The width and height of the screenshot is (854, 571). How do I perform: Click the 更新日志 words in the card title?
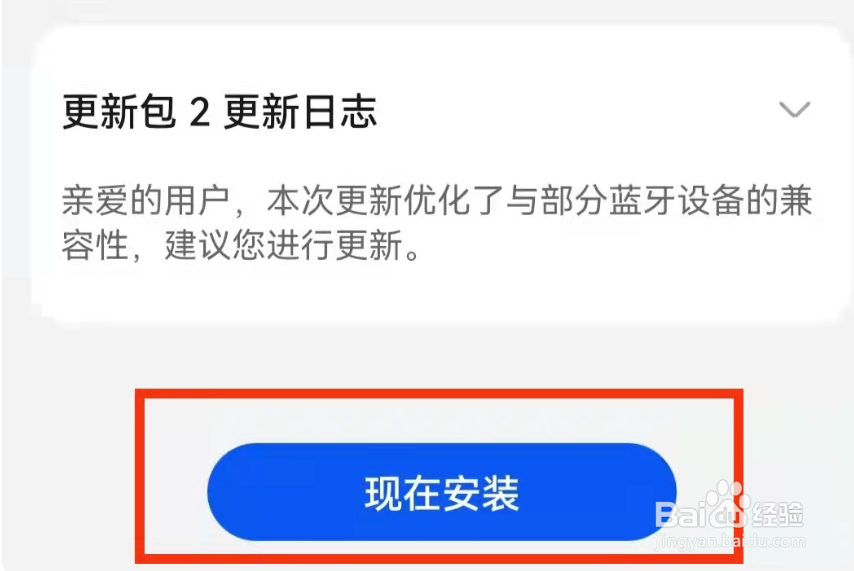[300, 112]
